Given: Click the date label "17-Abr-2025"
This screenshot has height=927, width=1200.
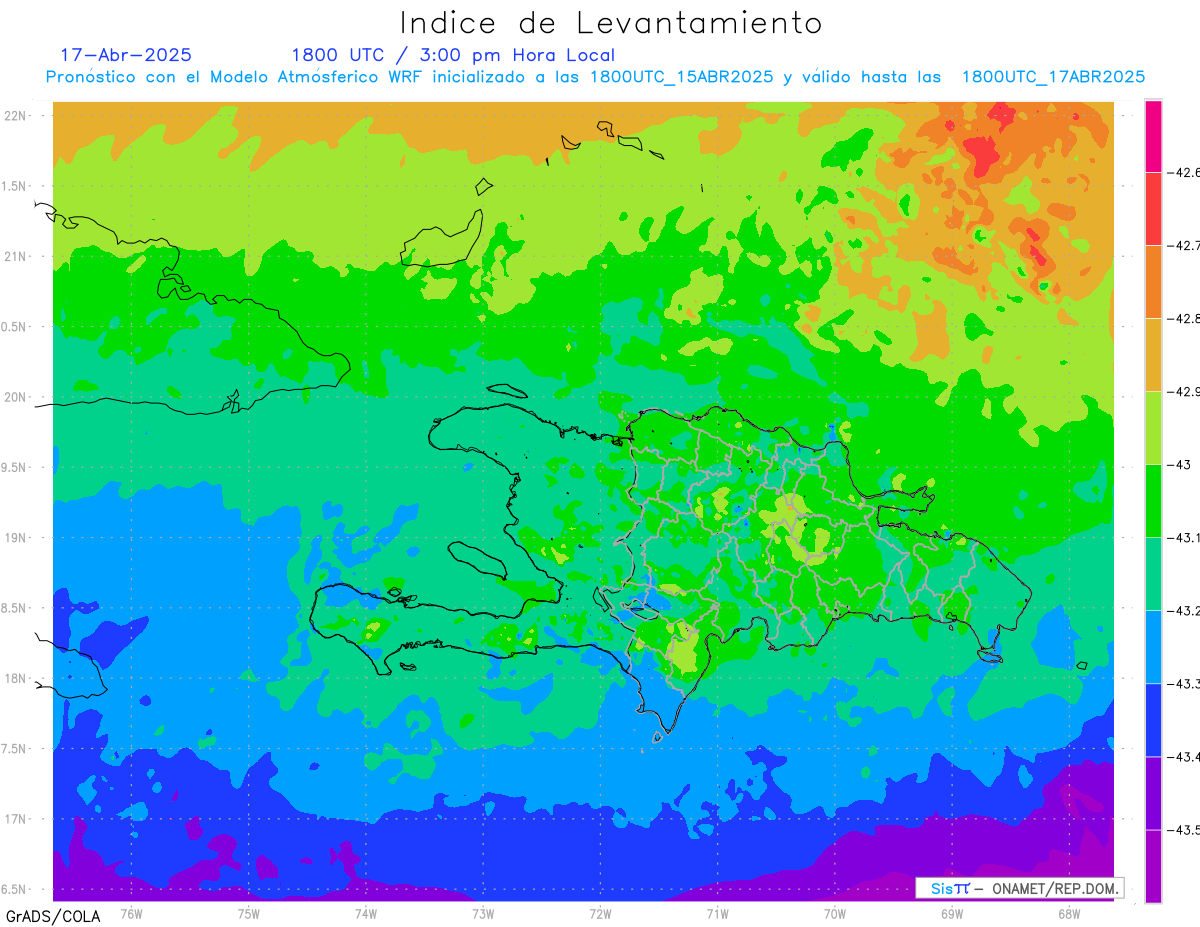Looking at the screenshot, I should [x=126, y=55].
